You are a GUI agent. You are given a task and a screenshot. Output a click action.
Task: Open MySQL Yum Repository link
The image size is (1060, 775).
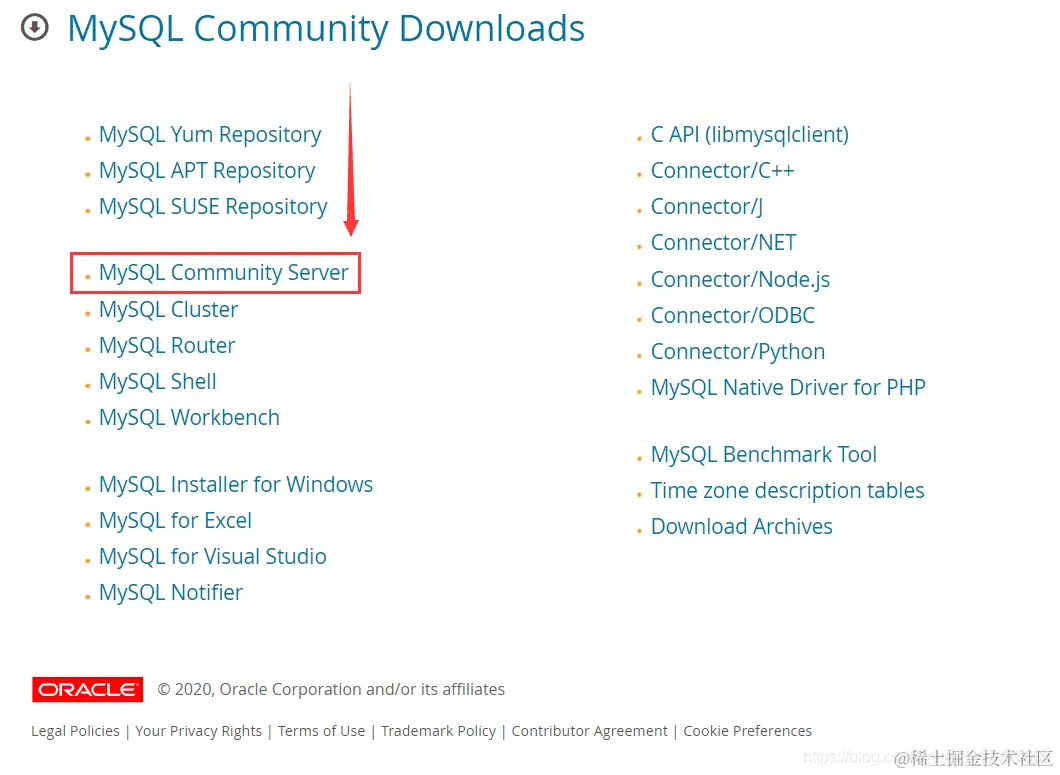click(x=210, y=135)
